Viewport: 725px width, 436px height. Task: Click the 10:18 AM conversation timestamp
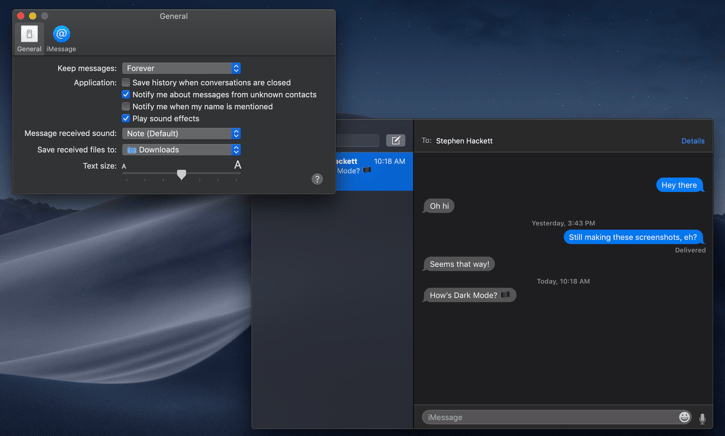point(389,161)
